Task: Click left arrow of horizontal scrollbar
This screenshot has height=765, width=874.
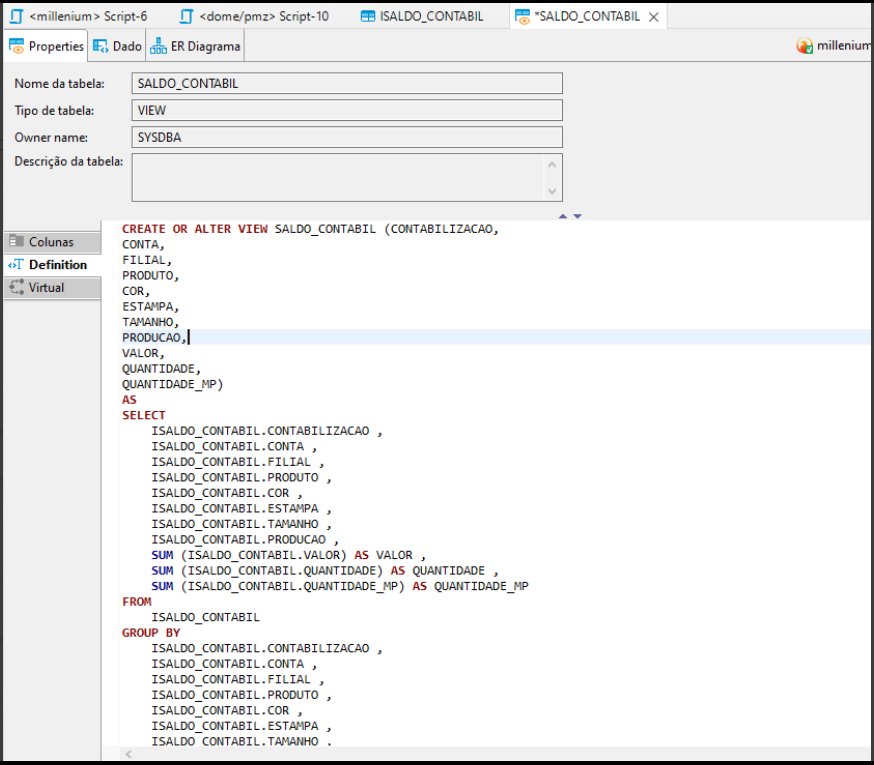Action: [x=127, y=755]
